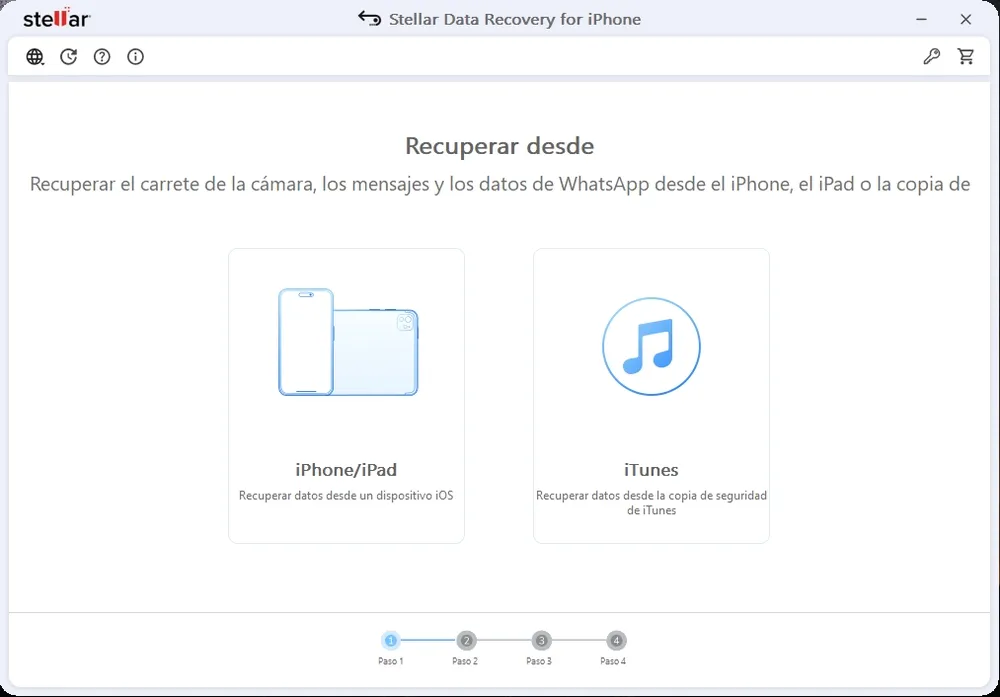Image resolution: width=1000 pixels, height=697 pixels.
Task: Choose the iTunes recovery option title
Action: click(651, 470)
